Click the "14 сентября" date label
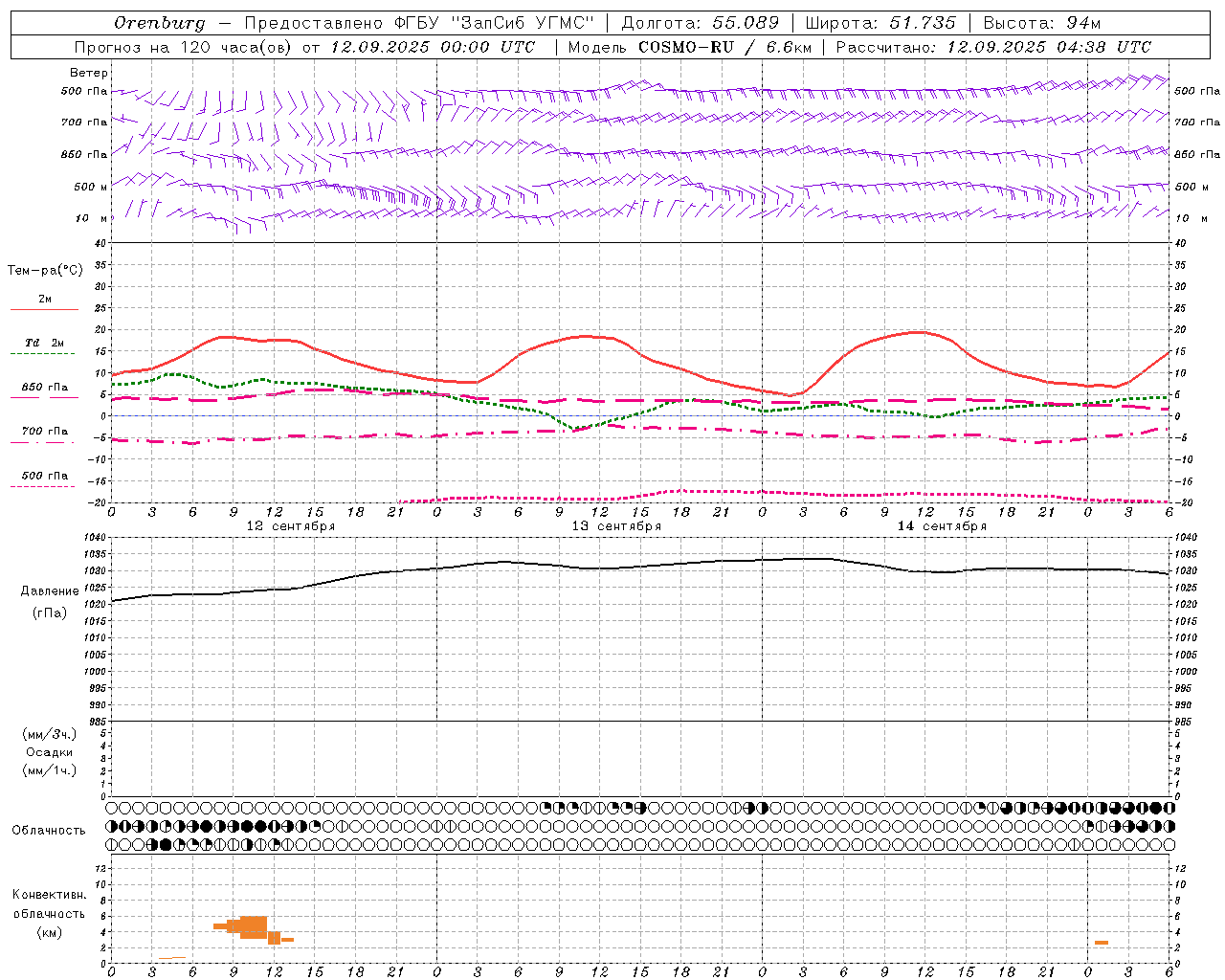Image resolution: width=1225 pixels, height=980 pixels. (x=942, y=526)
